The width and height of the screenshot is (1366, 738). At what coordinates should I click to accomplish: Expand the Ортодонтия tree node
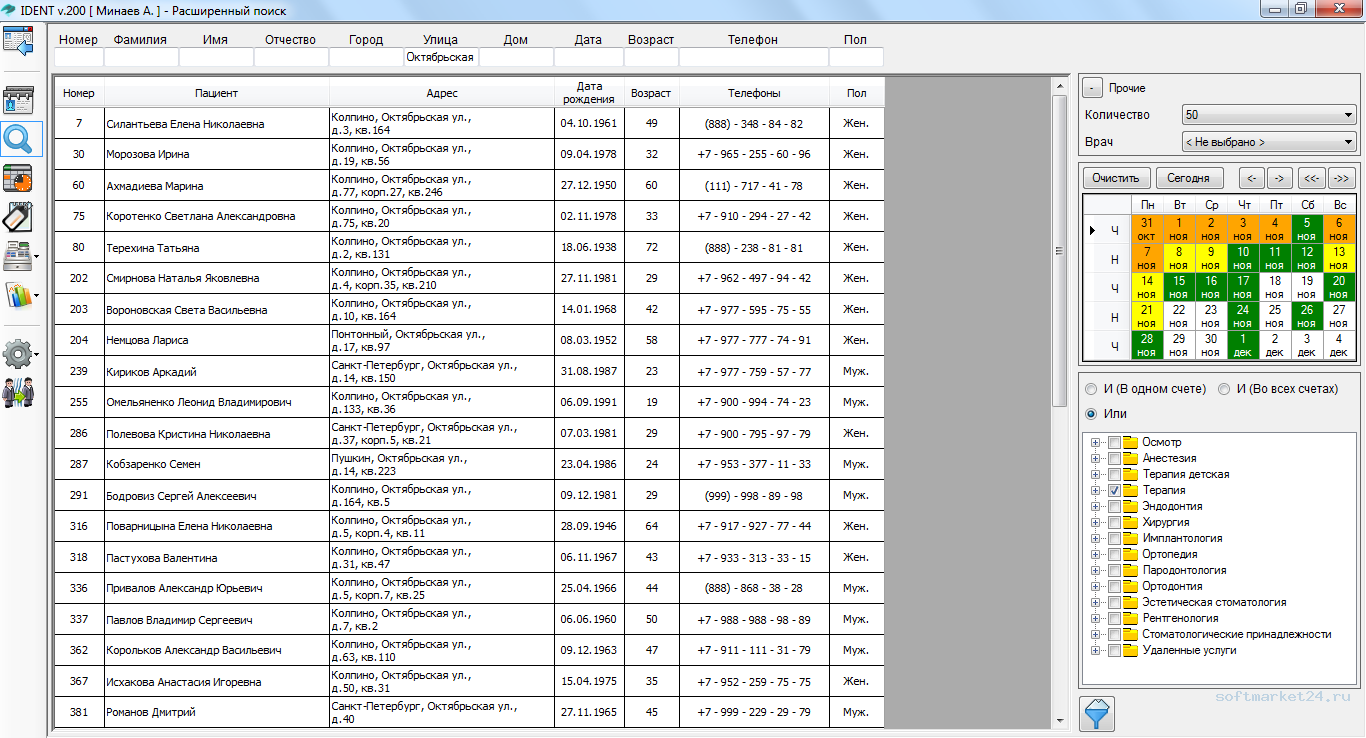tap(1096, 586)
